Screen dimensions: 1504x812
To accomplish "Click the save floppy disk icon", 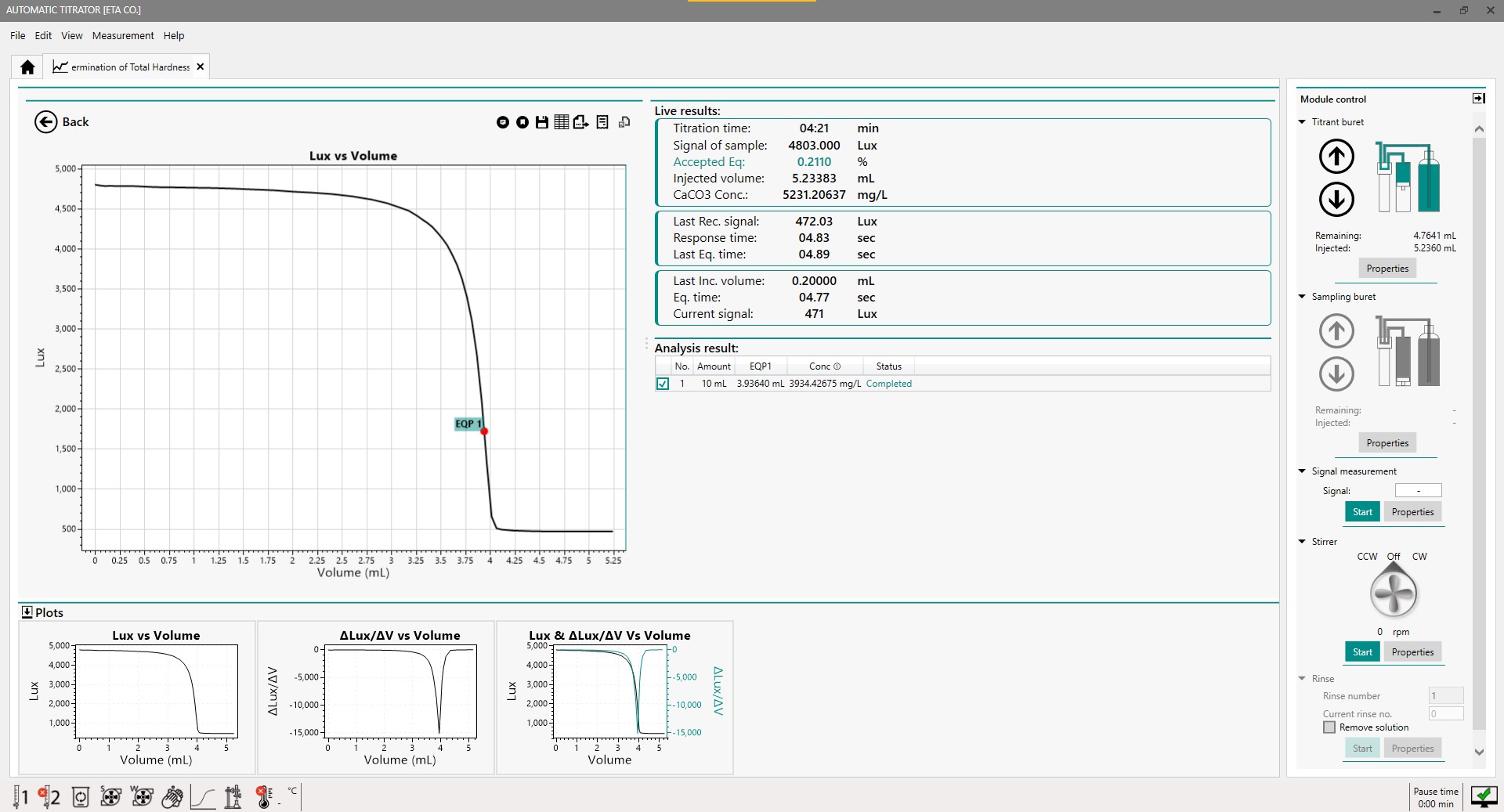I will 541,122.
